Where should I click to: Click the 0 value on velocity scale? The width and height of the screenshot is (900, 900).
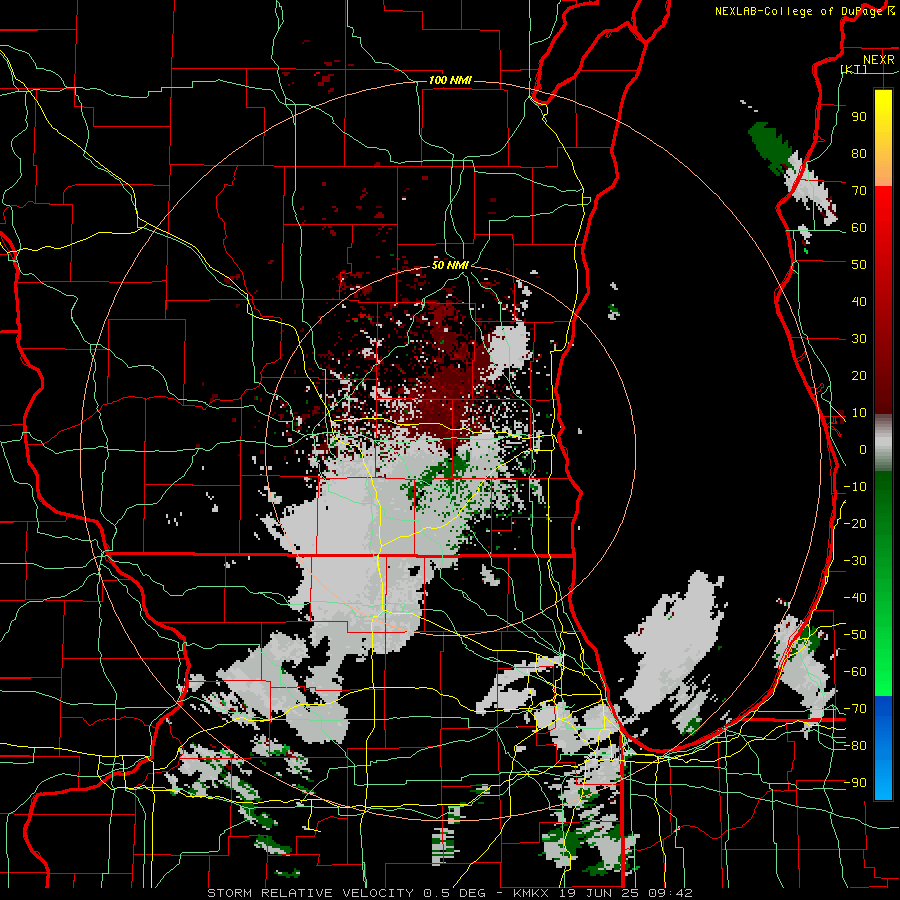tap(863, 449)
